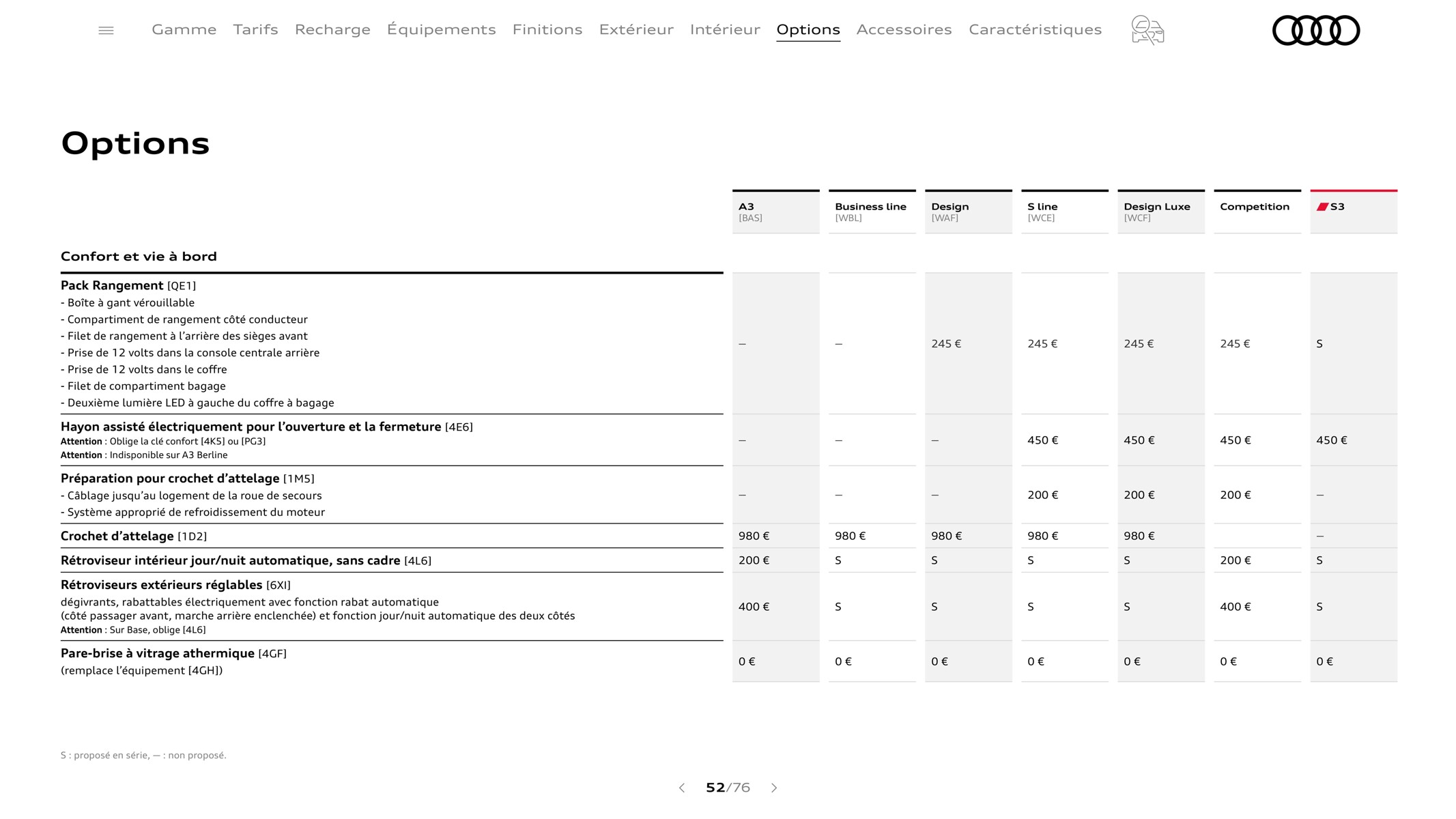The image size is (1456, 819).
Task: Click the Options page title
Action: [x=135, y=143]
